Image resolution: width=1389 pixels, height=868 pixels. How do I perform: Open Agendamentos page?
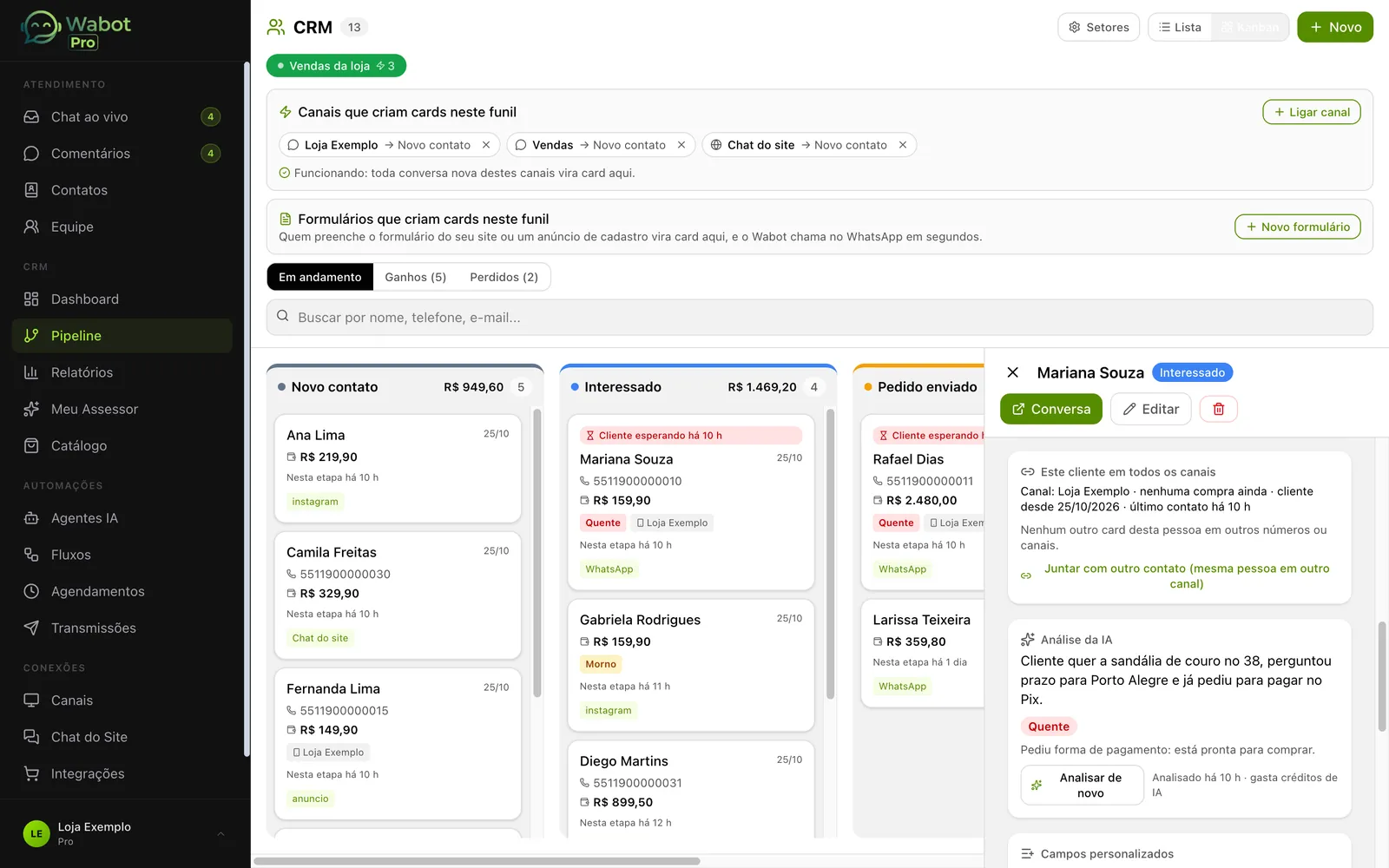pyautogui.click(x=122, y=591)
